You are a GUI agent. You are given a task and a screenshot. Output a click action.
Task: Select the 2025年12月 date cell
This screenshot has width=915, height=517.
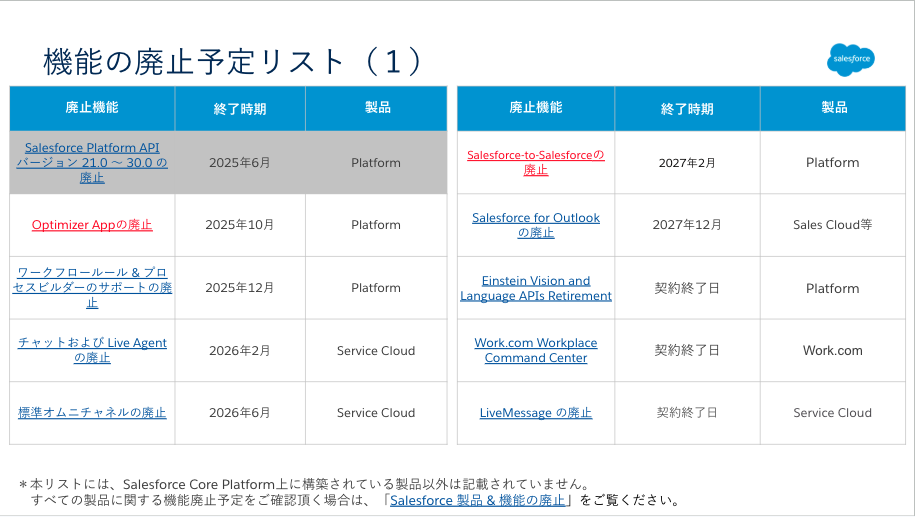pos(240,288)
